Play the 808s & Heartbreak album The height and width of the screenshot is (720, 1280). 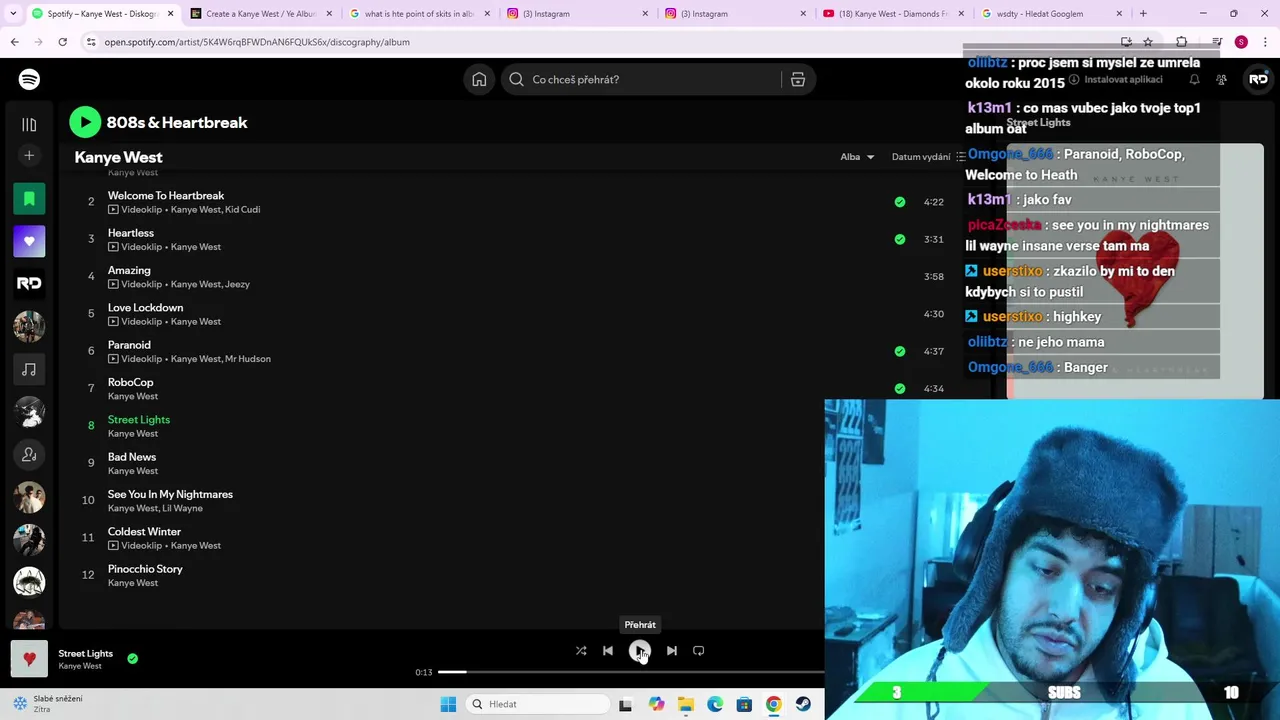pyautogui.click(x=85, y=122)
